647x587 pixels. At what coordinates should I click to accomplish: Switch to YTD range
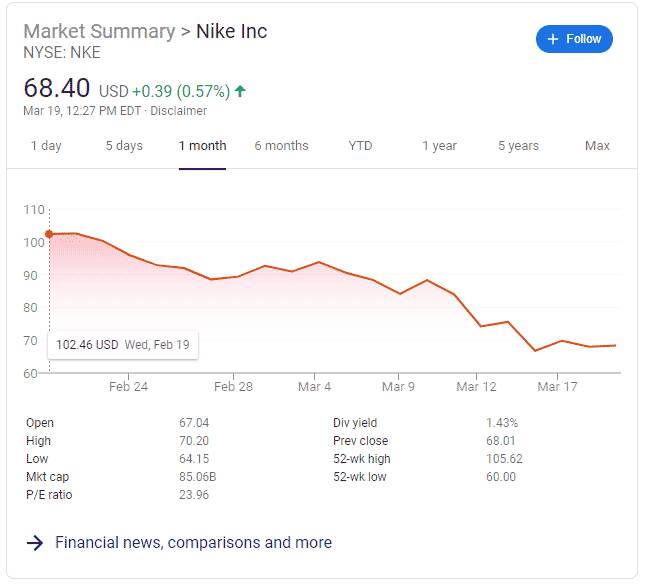tap(360, 146)
